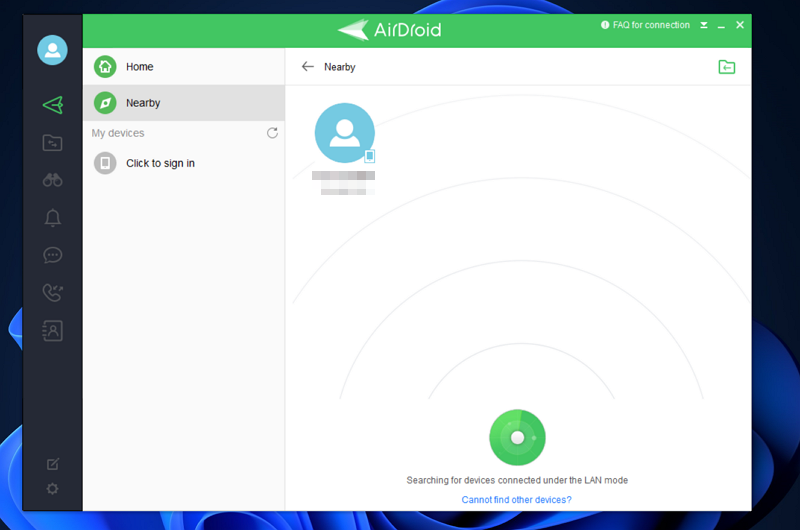Image resolution: width=800 pixels, height=530 pixels.
Task: Open the Contacts icon in sidebar
Action: 52,331
